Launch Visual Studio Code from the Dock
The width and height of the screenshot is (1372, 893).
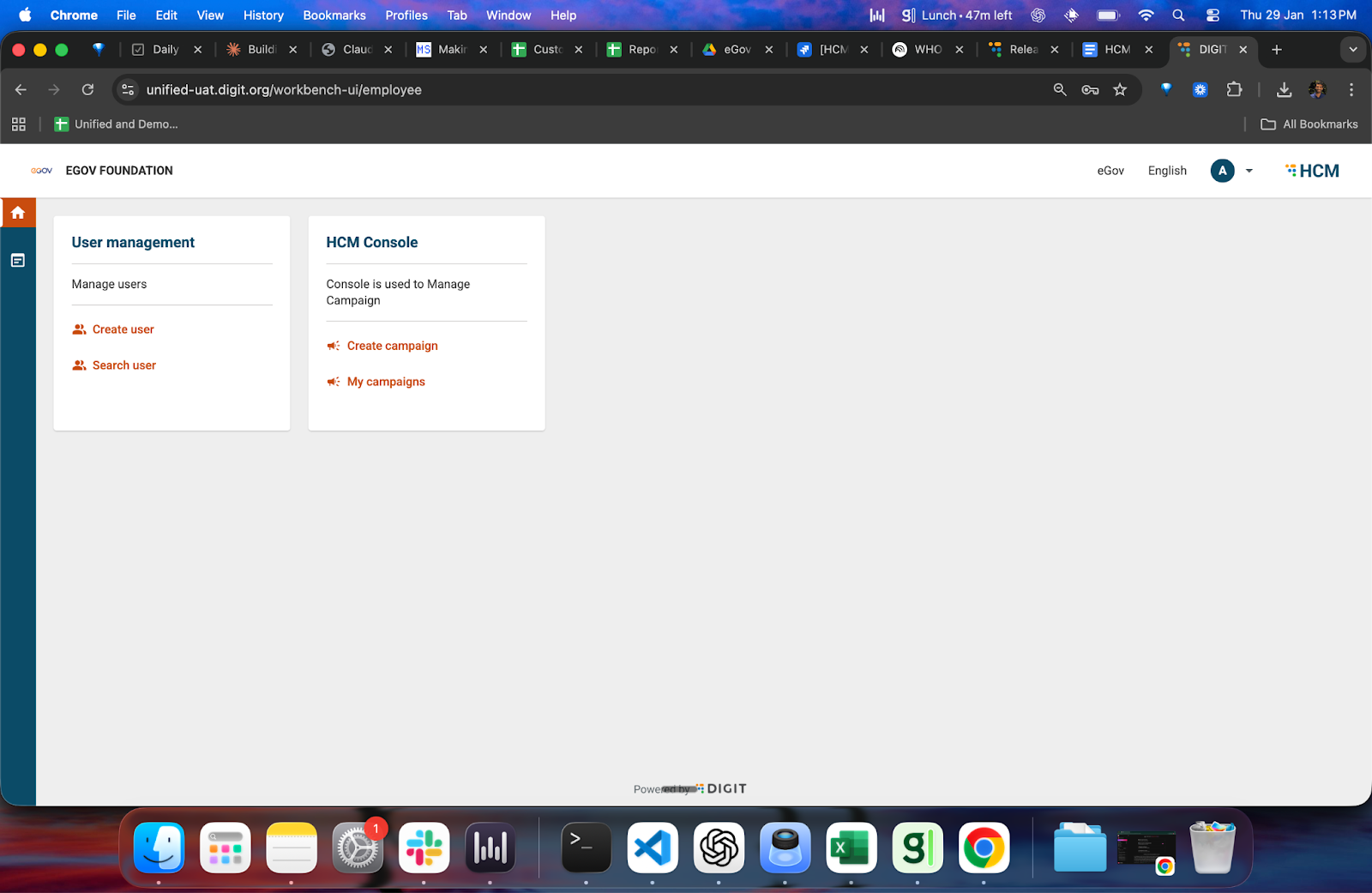click(x=653, y=848)
